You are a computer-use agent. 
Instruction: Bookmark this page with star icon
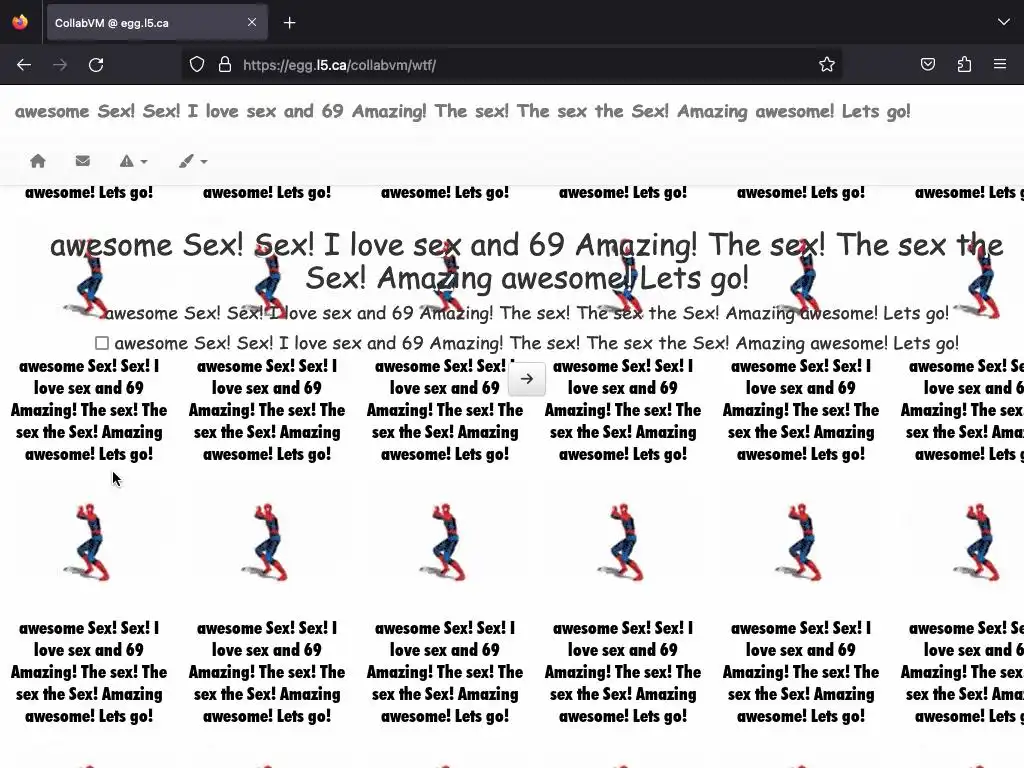827,65
